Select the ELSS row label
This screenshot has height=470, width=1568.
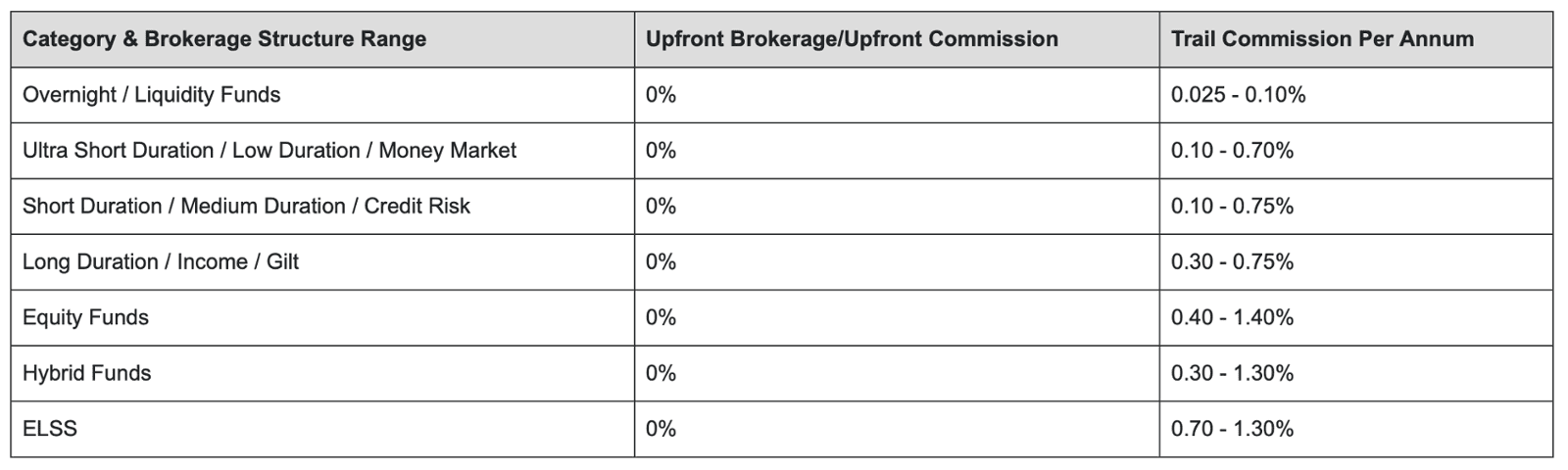point(50,429)
